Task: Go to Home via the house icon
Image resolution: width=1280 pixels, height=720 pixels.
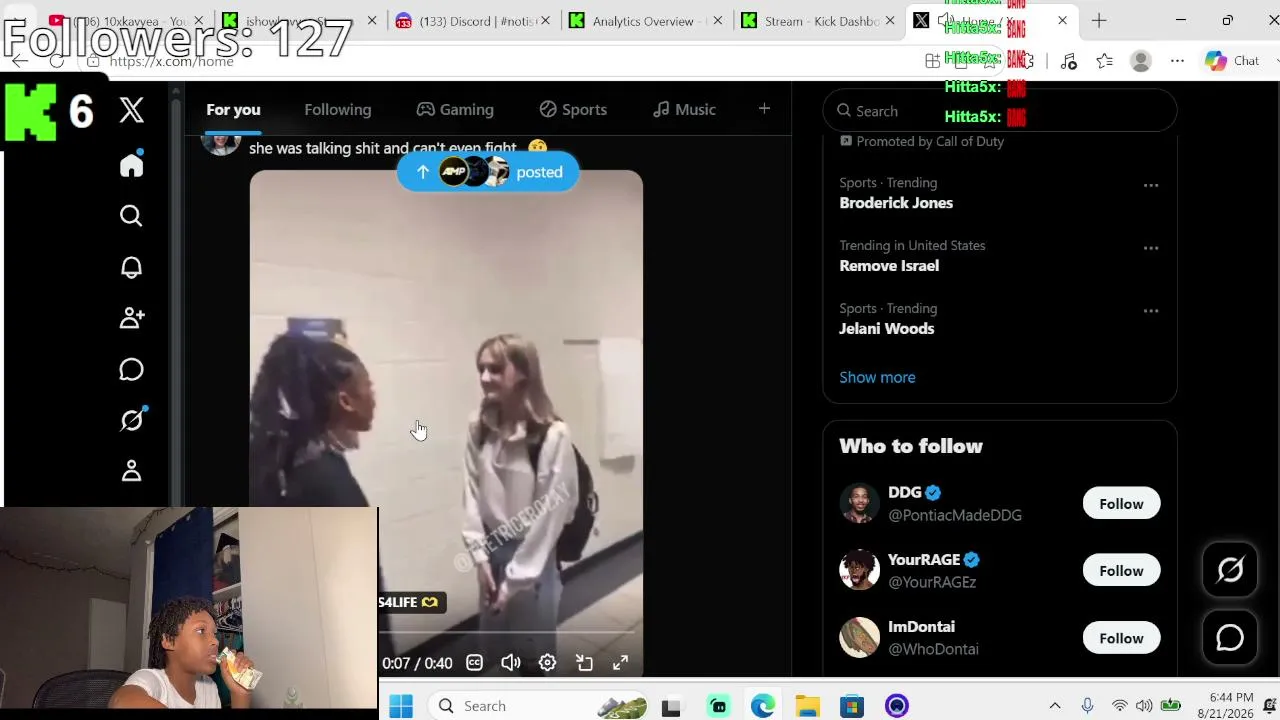Action: [x=131, y=165]
